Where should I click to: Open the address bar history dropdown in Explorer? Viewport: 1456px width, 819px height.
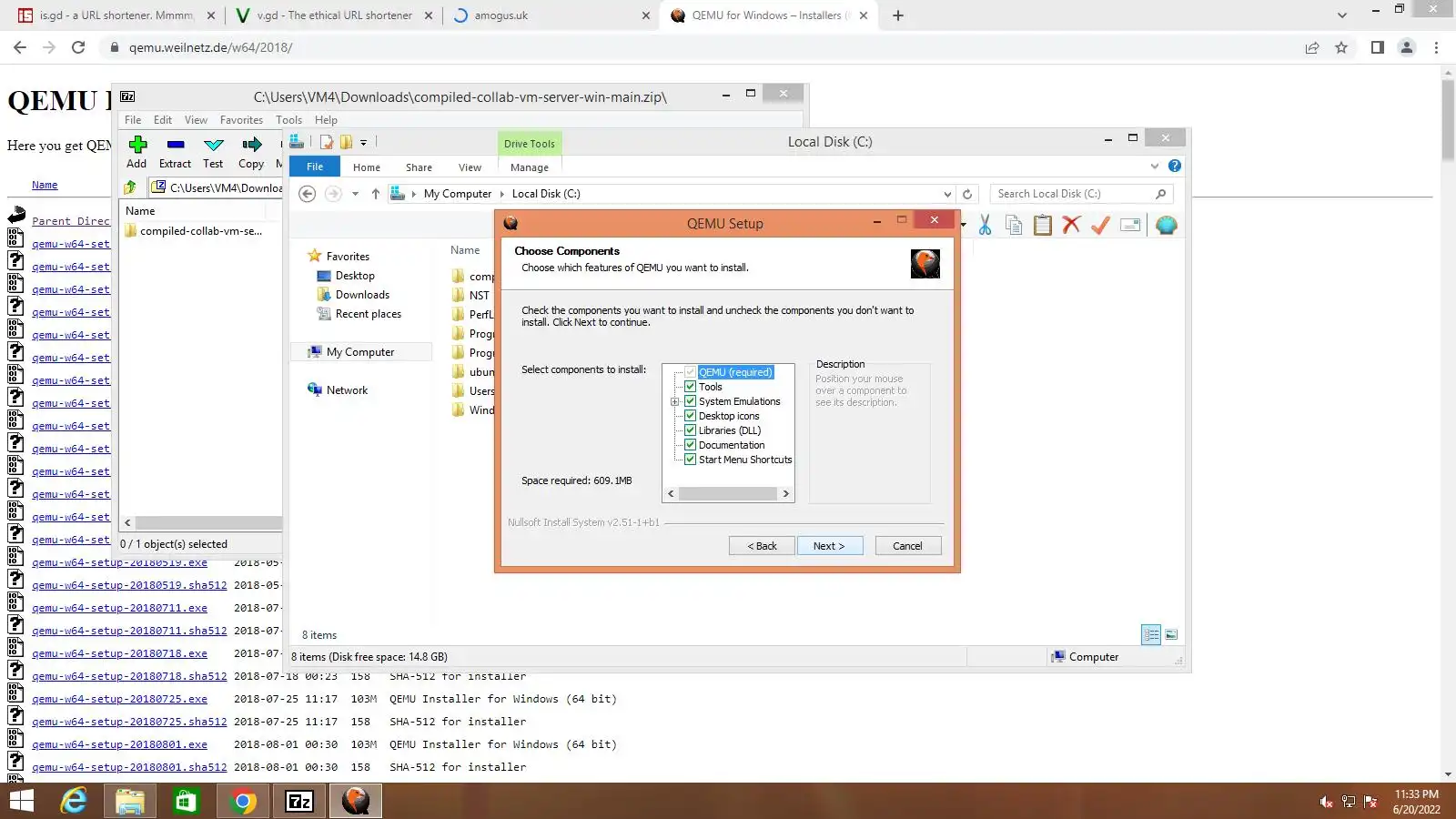[947, 194]
